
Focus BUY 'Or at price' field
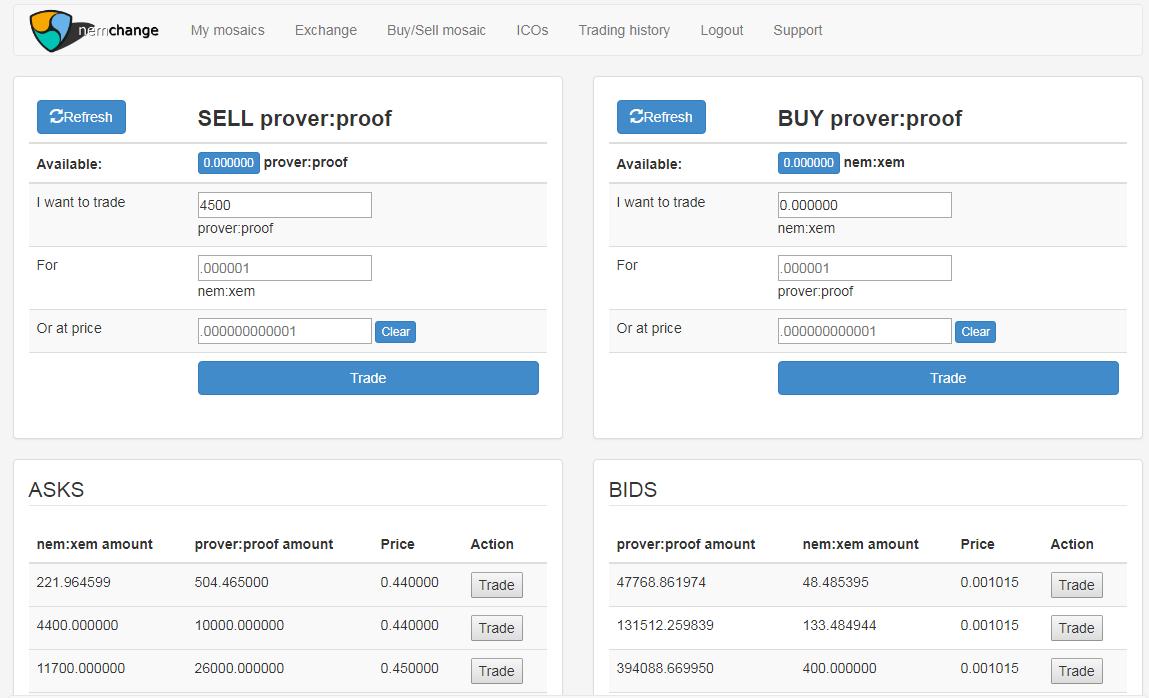point(865,331)
